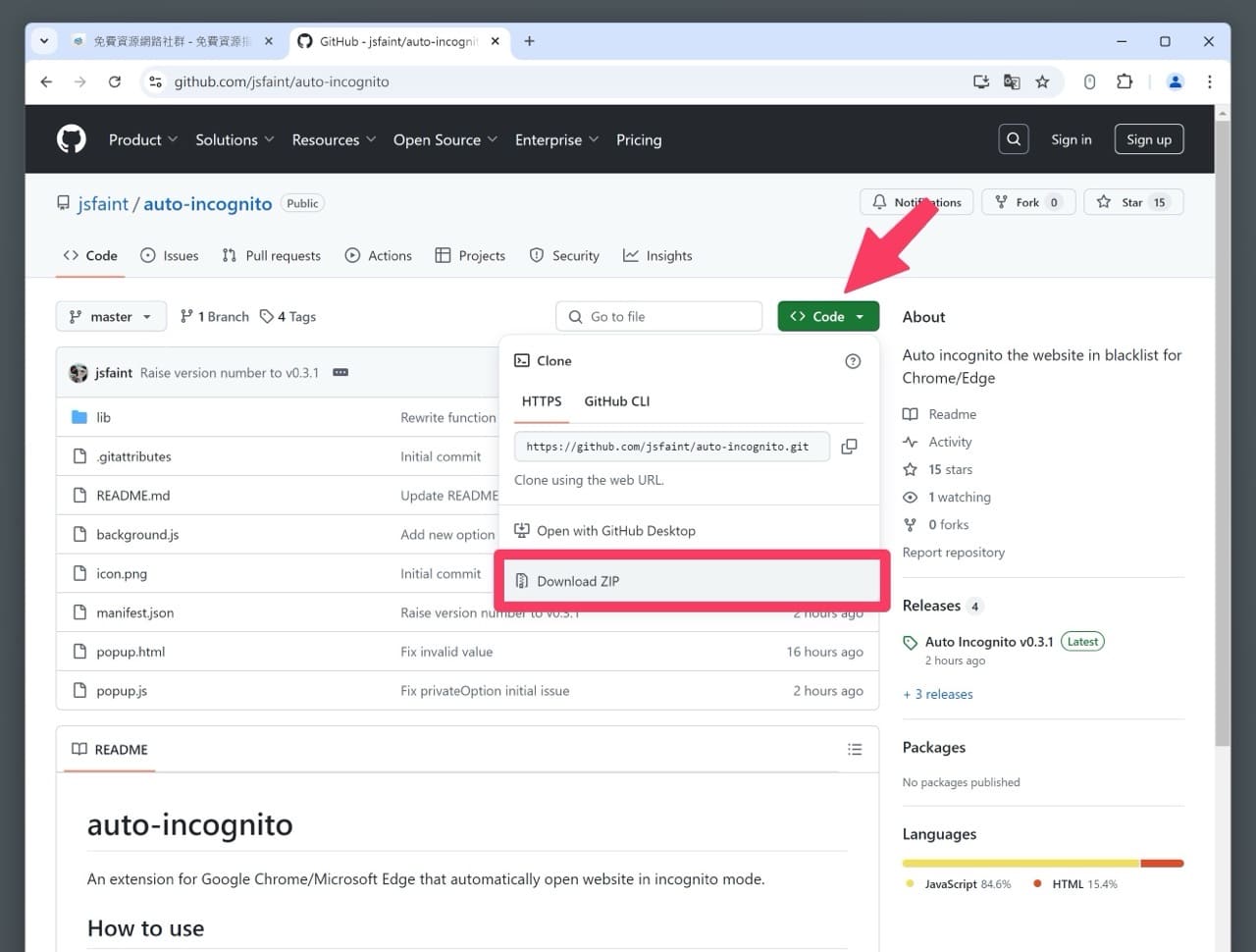Click the page vertical scrollbar
Image resolution: width=1256 pixels, height=952 pixels.
point(1223,432)
